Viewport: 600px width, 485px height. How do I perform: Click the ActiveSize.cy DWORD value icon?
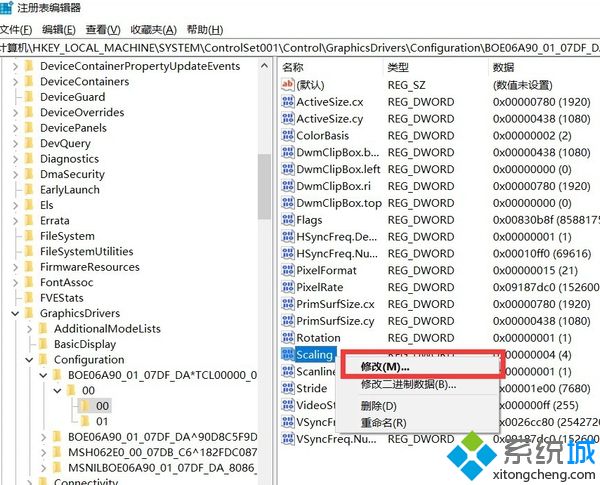tap(287, 119)
